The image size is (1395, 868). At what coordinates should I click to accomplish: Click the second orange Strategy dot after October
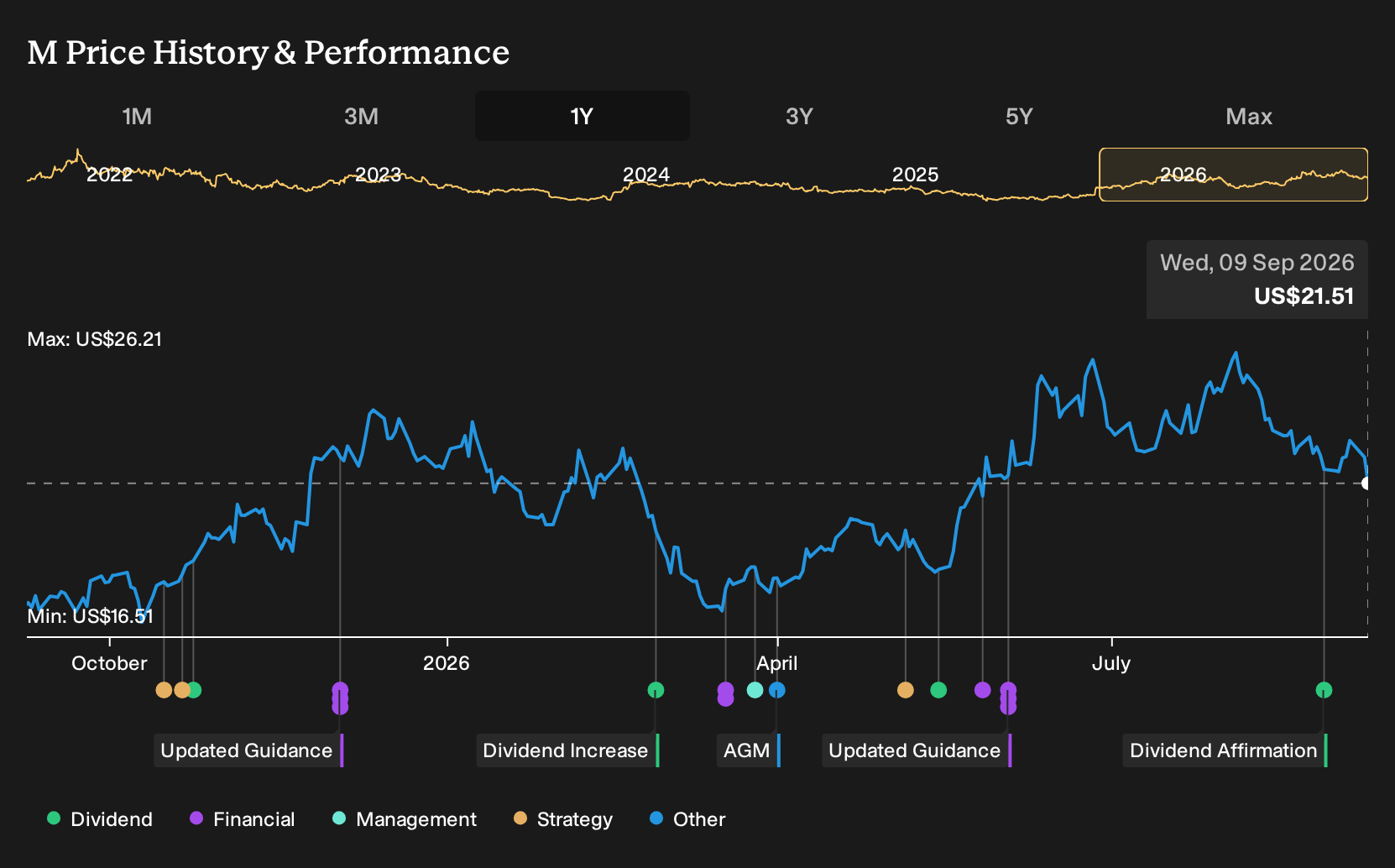[181, 690]
